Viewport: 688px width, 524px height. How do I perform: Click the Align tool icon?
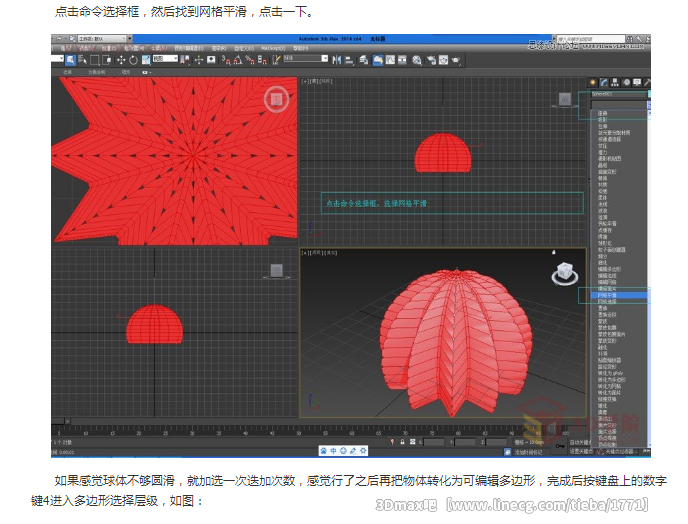(349, 60)
